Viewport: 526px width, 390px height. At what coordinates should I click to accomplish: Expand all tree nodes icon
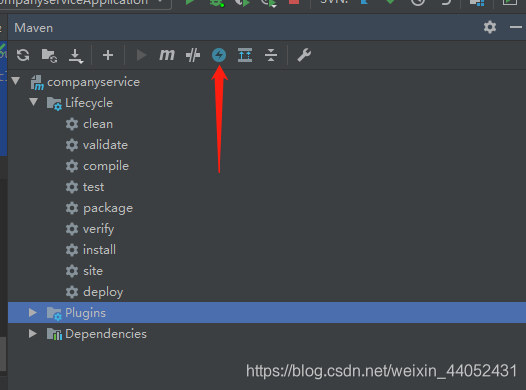coord(245,55)
